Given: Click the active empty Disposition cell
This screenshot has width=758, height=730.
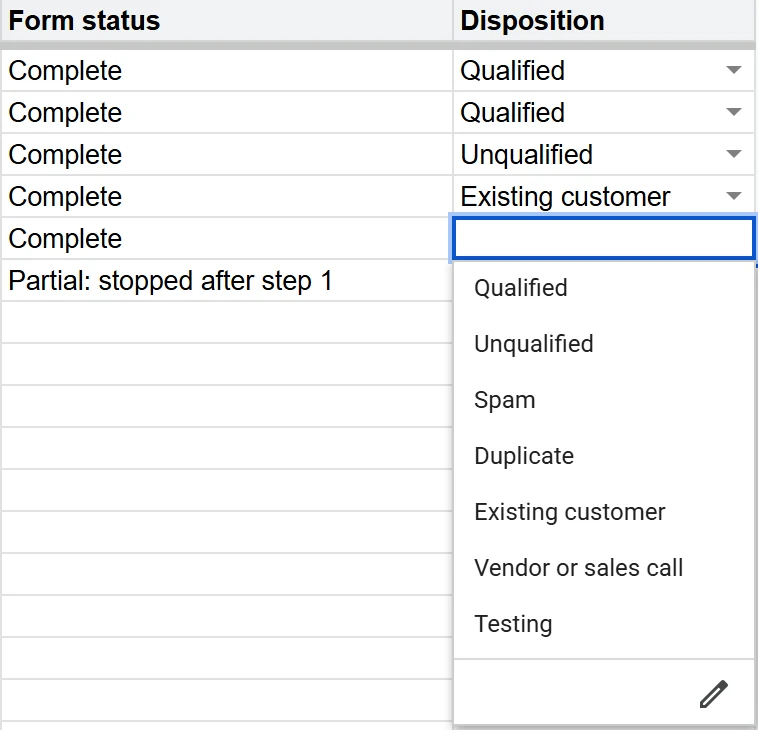Looking at the screenshot, I should (x=603, y=238).
